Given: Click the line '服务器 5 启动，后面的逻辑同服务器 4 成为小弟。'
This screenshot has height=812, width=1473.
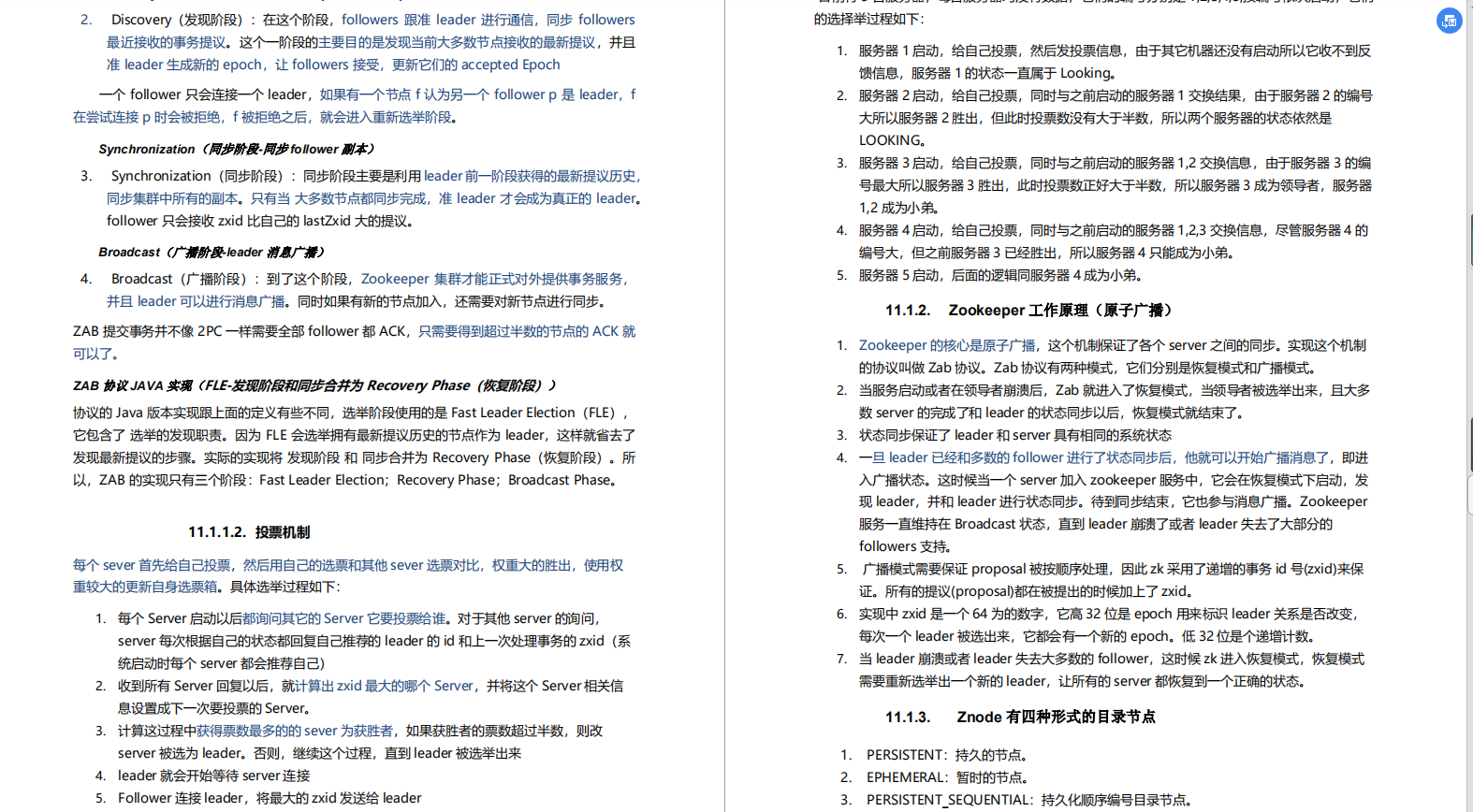Looking at the screenshot, I should [x=1000, y=275].
